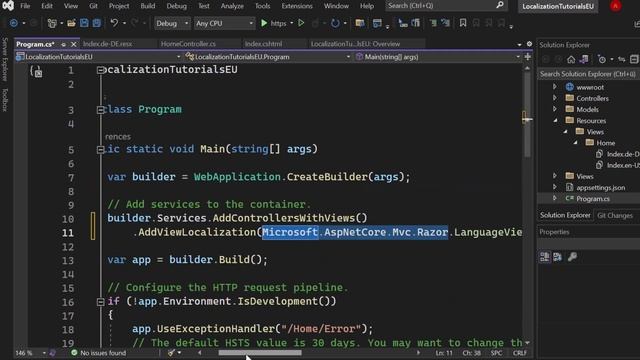Click the SPC indentation indicator
Screen dimensions: 640x360
pyautogui.click(x=496, y=353)
